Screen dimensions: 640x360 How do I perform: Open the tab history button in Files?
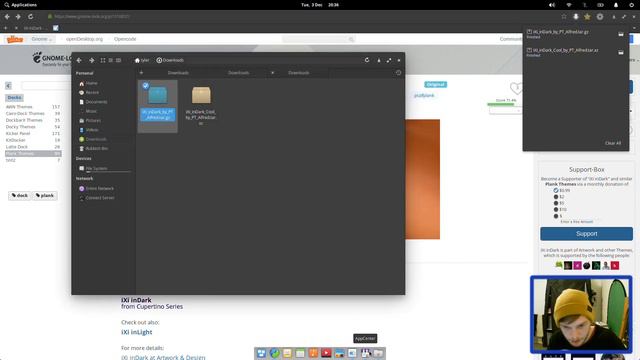pos(398,73)
